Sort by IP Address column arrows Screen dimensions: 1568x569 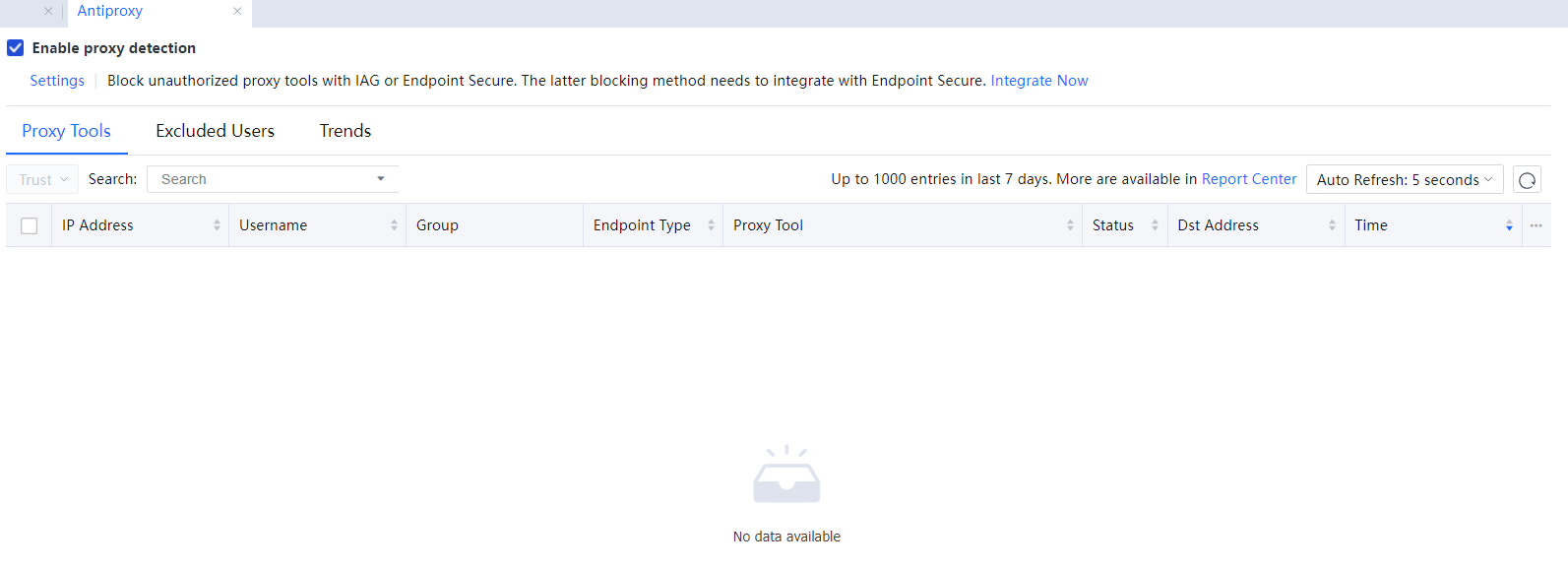click(217, 225)
